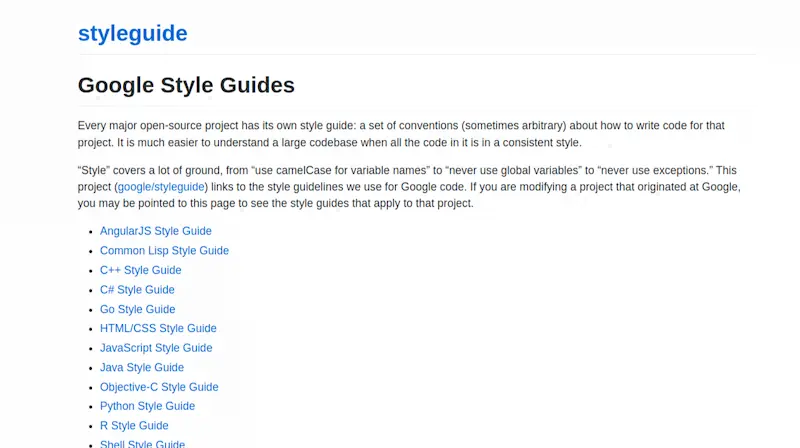The width and height of the screenshot is (800, 448).
Task: Navigate to the Python Style Guide
Action: pos(147,406)
